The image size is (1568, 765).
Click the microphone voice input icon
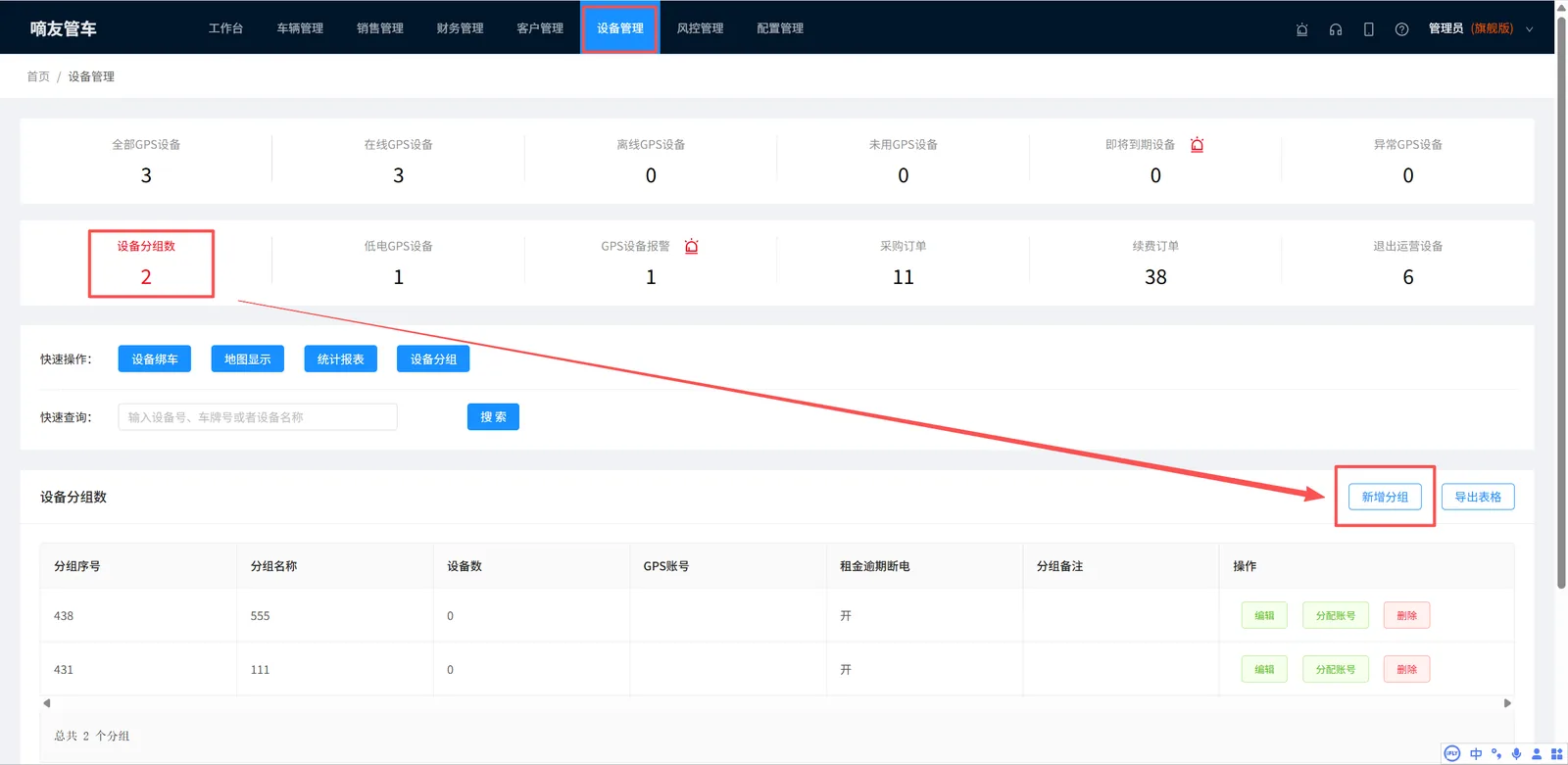[x=1517, y=753]
